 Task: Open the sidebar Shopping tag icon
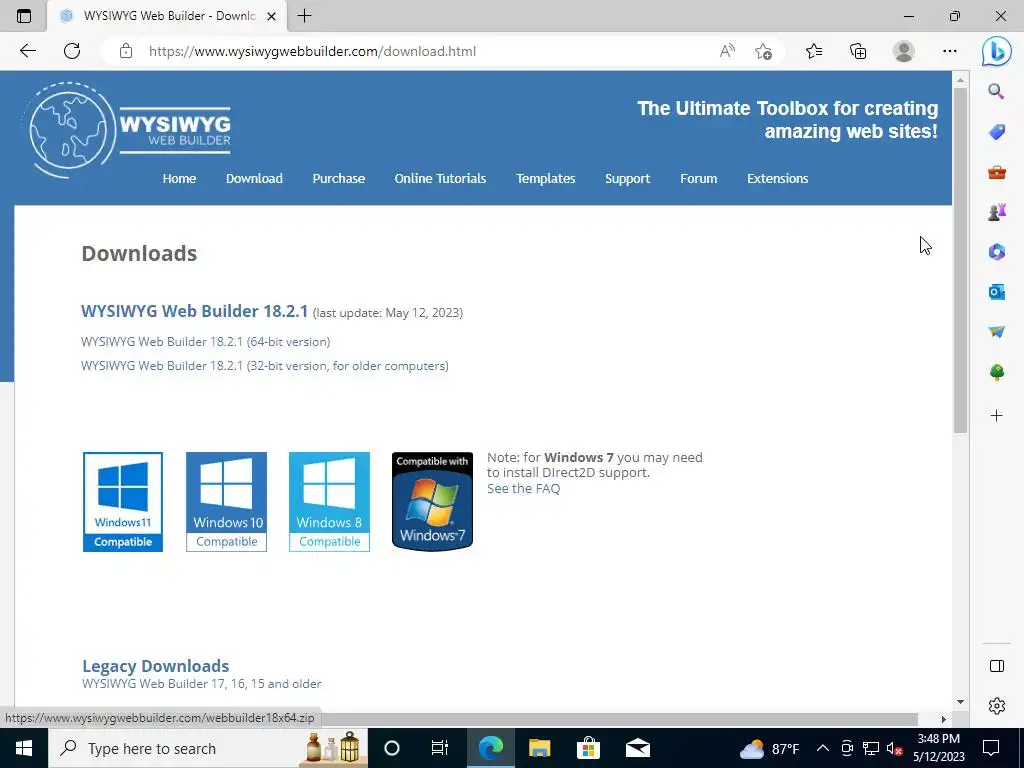(997, 132)
